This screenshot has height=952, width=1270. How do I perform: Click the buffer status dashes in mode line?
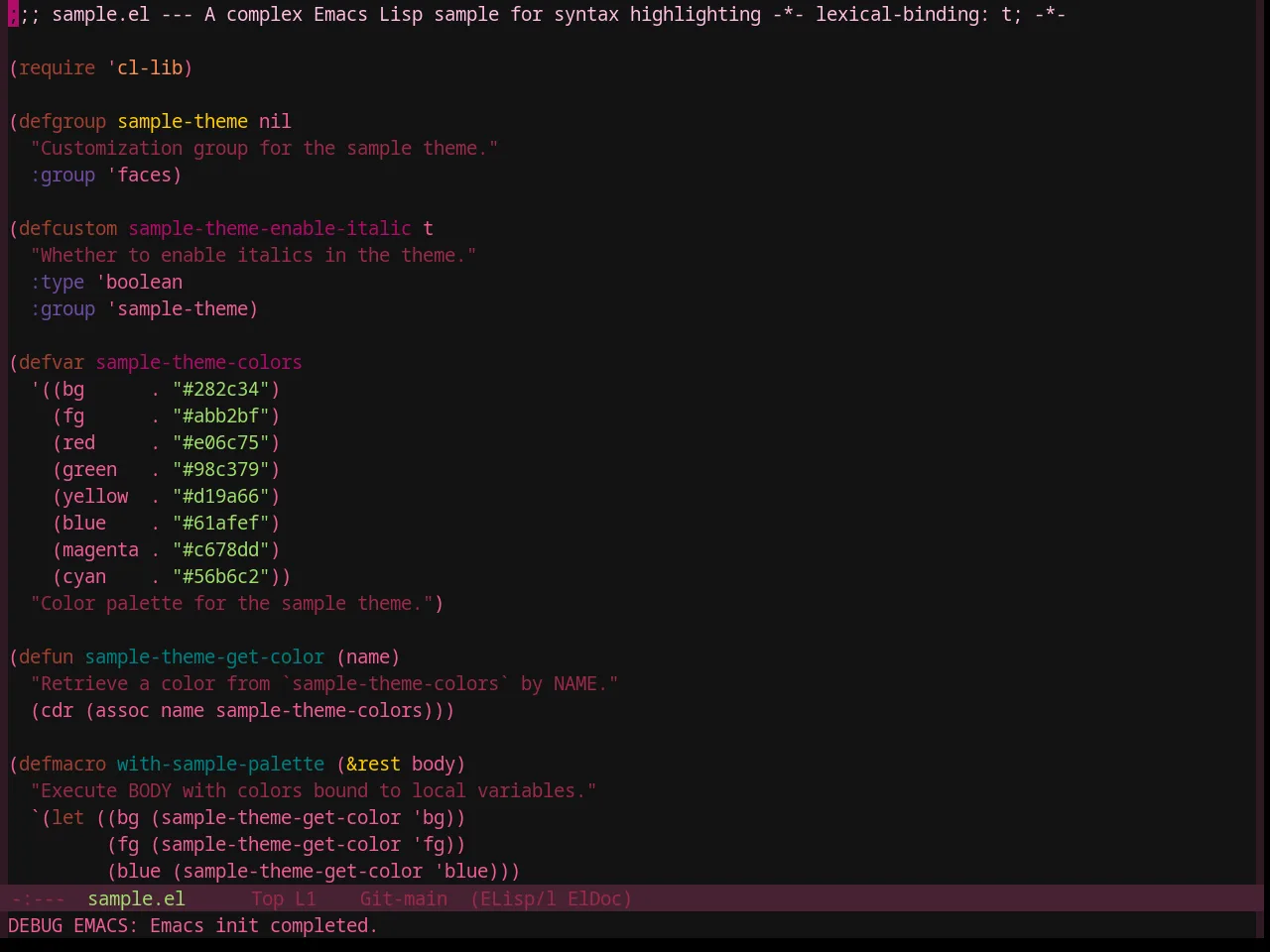coord(38,898)
